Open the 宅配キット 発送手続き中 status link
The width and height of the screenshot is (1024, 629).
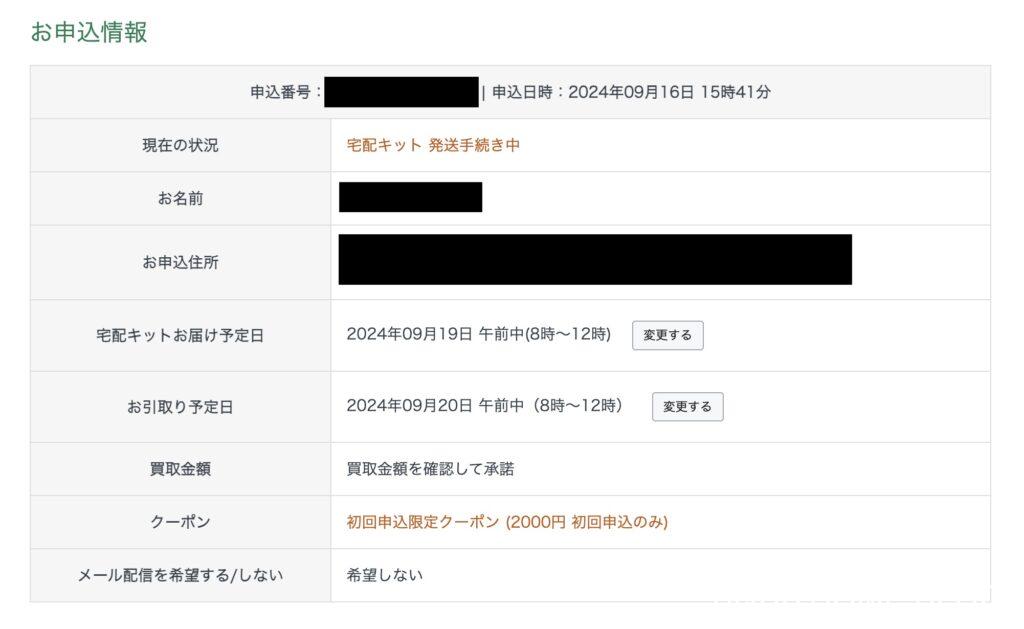pos(433,145)
